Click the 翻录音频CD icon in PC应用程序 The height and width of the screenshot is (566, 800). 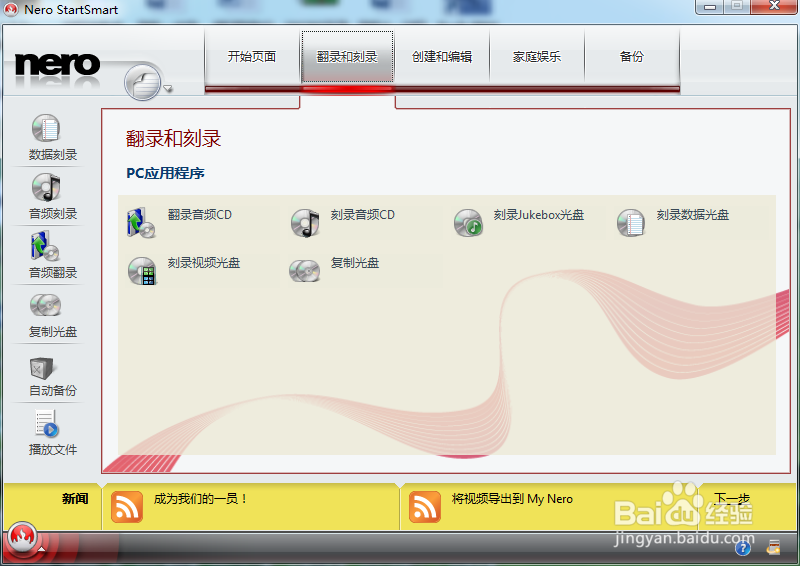click(x=141, y=223)
